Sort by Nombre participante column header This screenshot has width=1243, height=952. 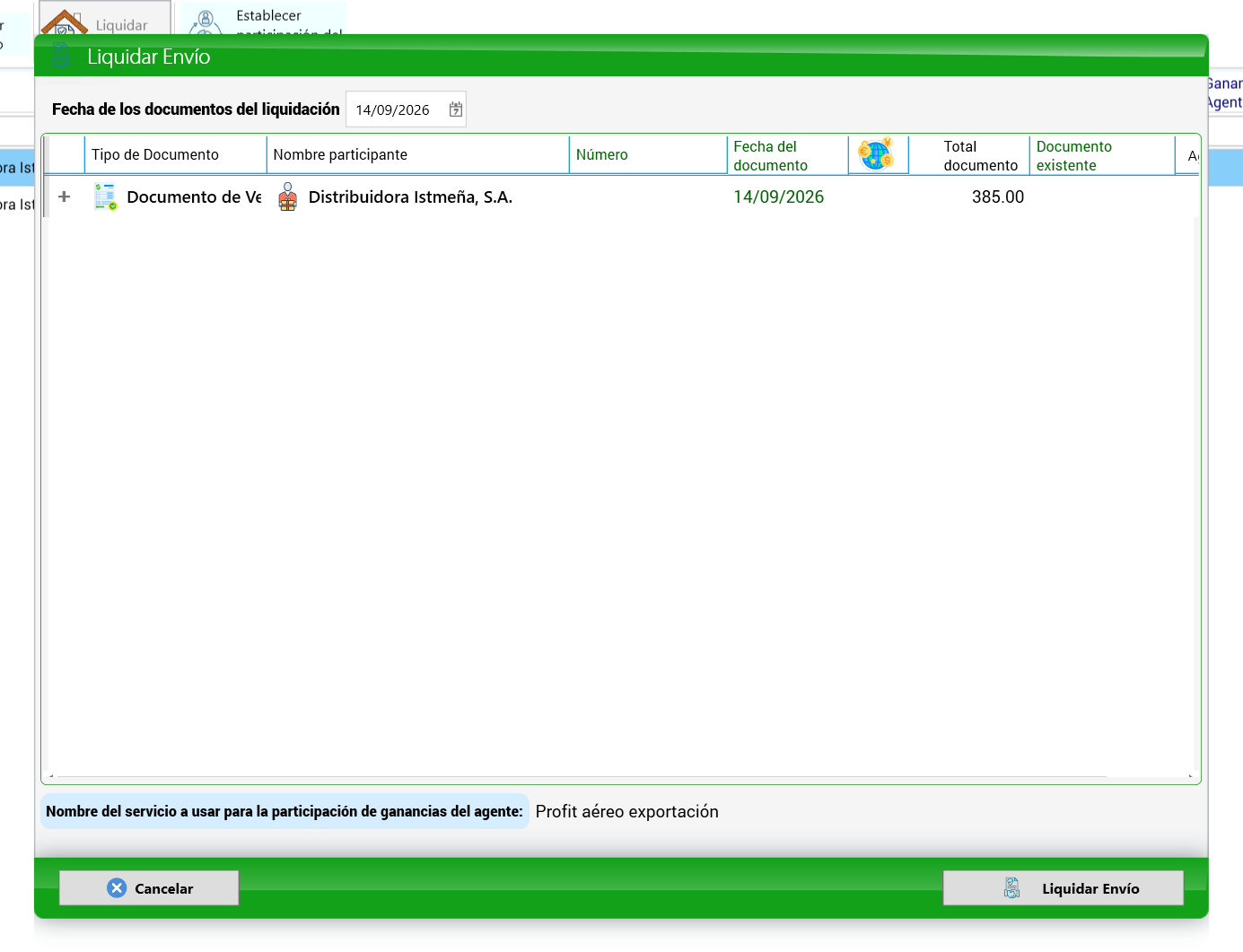pos(417,154)
